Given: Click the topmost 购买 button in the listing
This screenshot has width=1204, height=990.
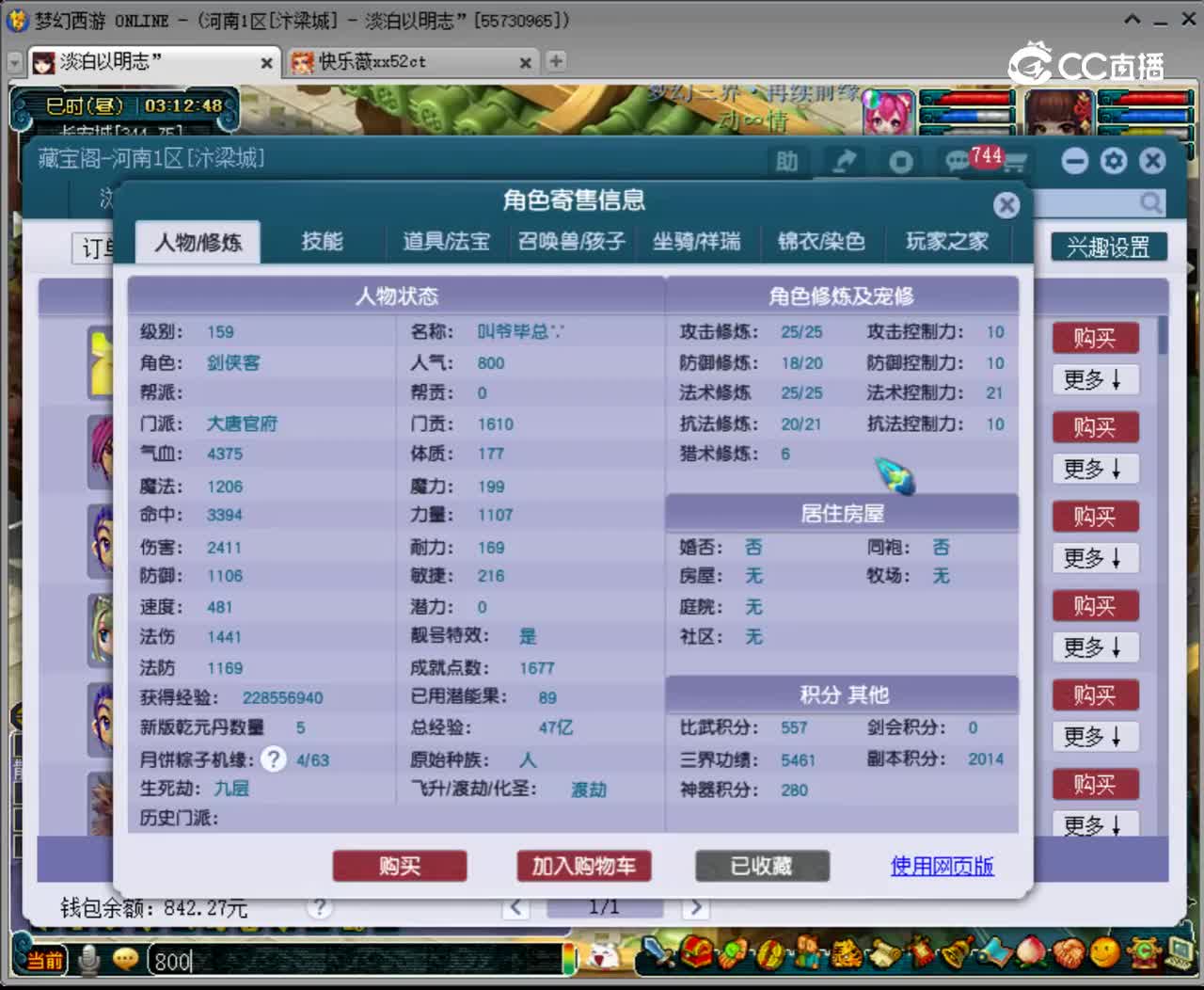Looking at the screenshot, I should [x=1094, y=338].
